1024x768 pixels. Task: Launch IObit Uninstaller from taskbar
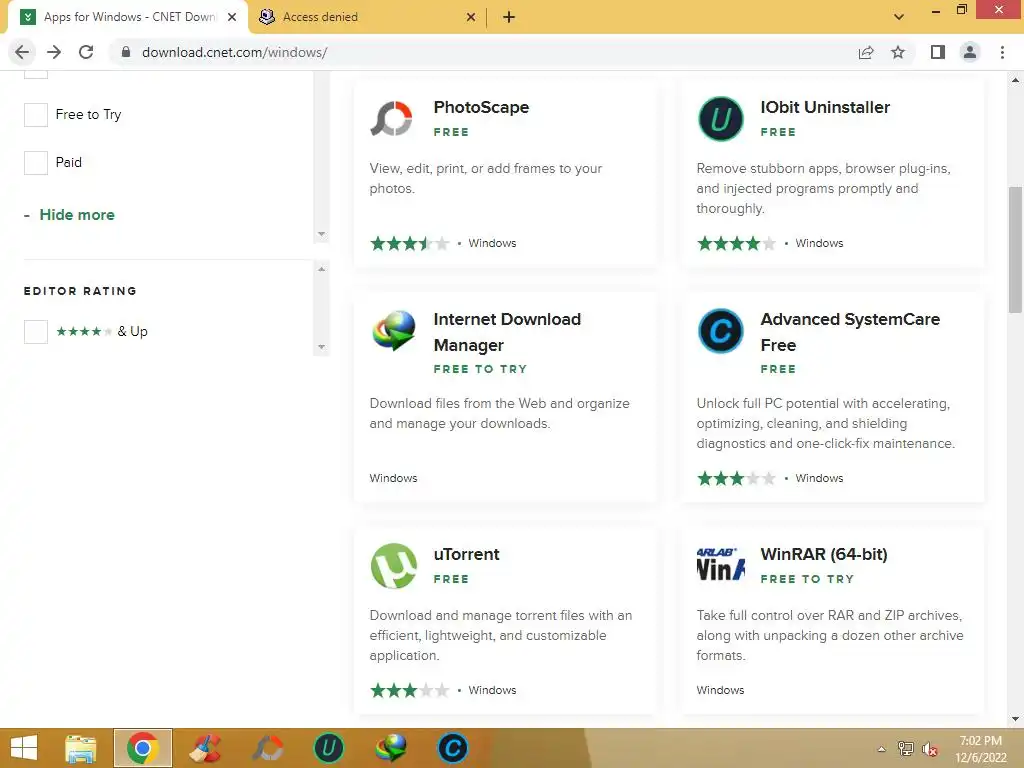(329, 748)
